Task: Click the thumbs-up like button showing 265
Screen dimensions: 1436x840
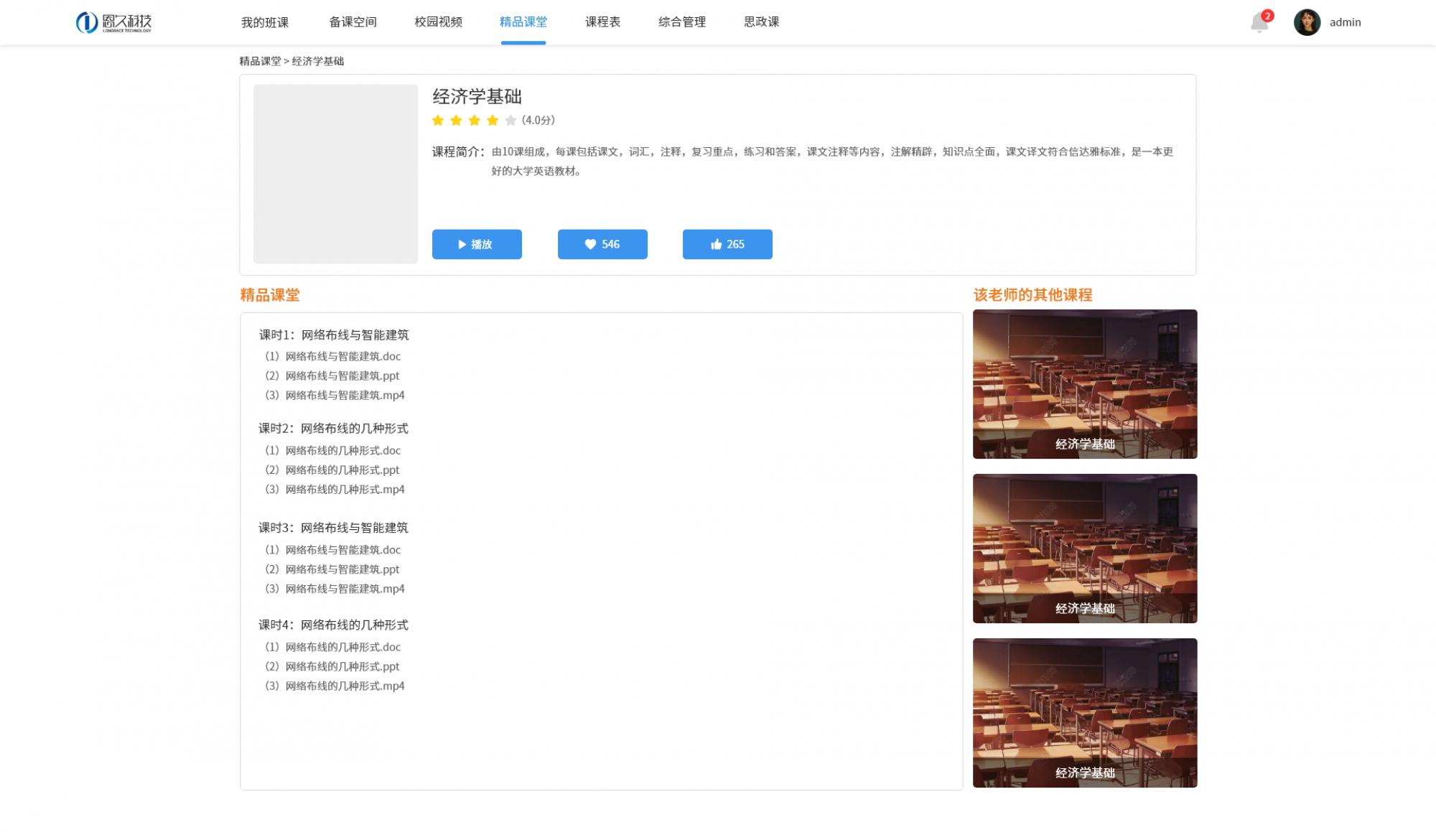Action: point(727,244)
